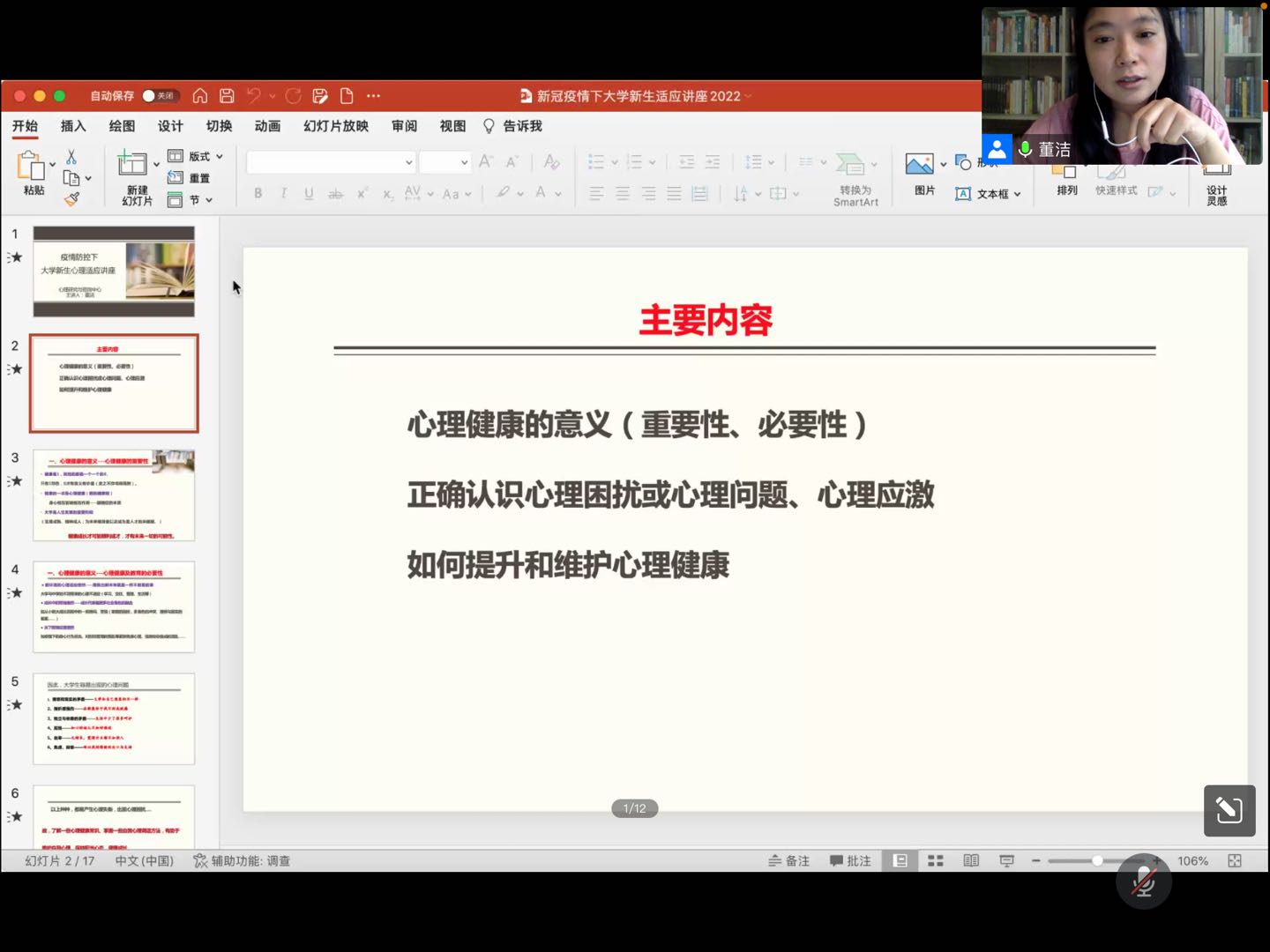Click the Home icon in title bar
Image resolution: width=1270 pixels, height=952 pixels.
(x=200, y=96)
